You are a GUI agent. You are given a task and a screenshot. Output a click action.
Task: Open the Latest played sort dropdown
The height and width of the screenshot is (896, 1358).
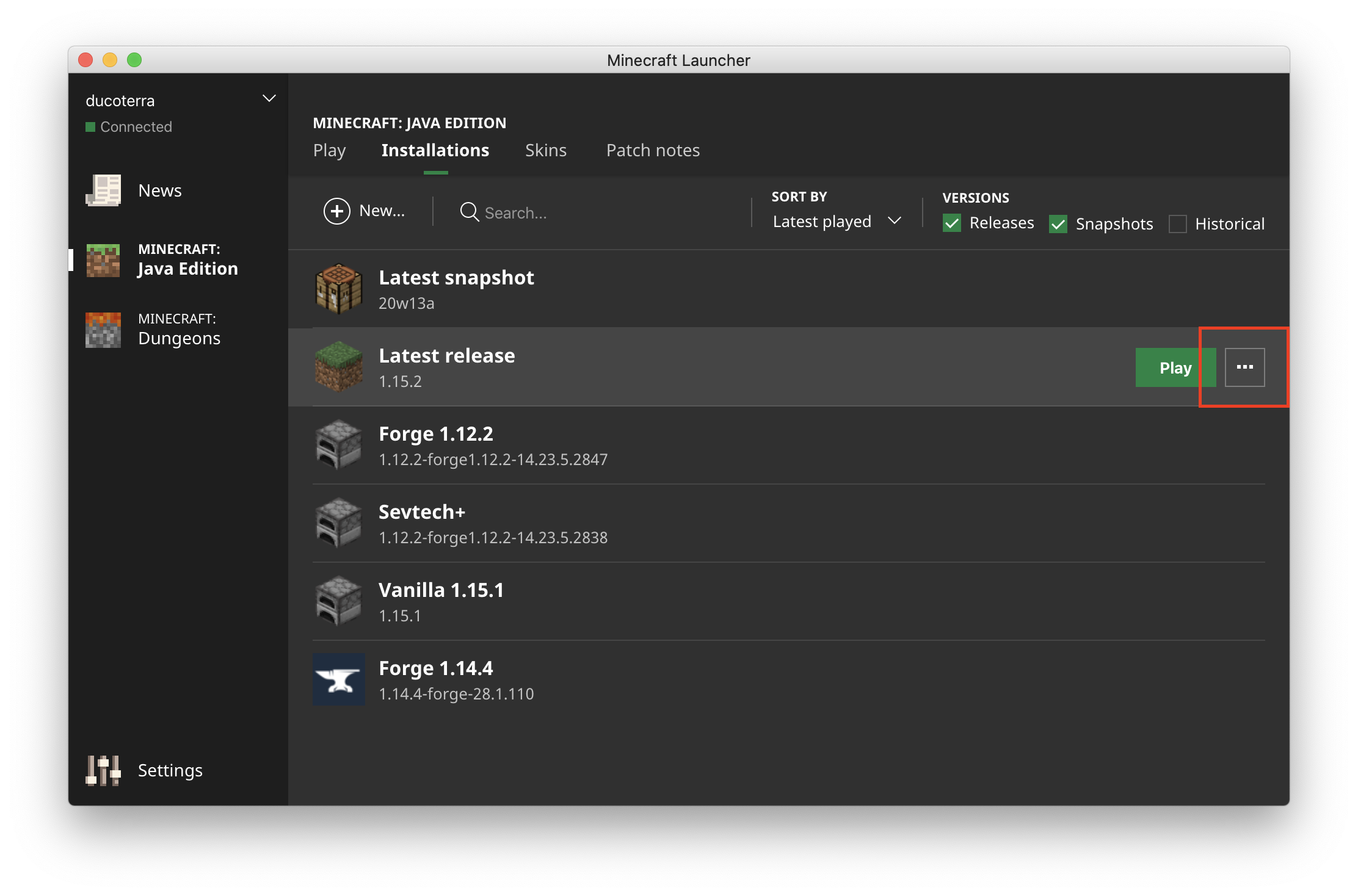(x=835, y=221)
